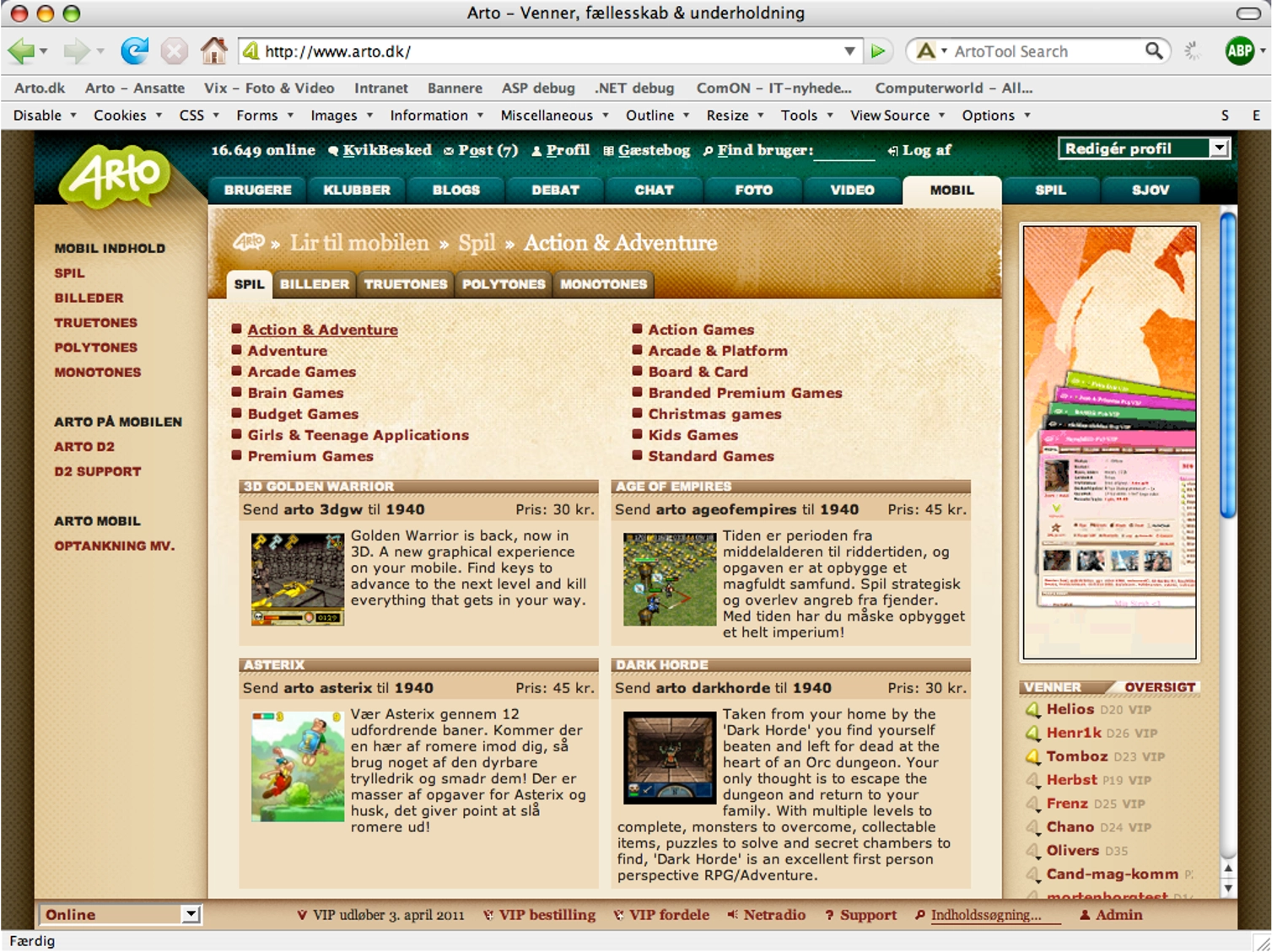Viewport: 1272px width, 952px height.
Task: Click the bell icon next to Chano
Action: tap(1032, 828)
